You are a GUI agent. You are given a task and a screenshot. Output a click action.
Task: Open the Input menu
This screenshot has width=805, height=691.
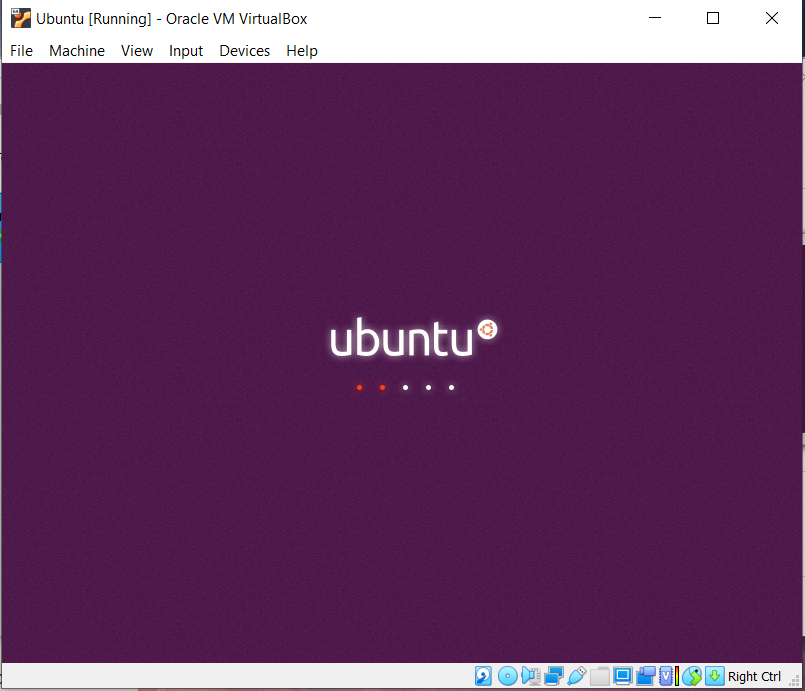coord(185,51)
